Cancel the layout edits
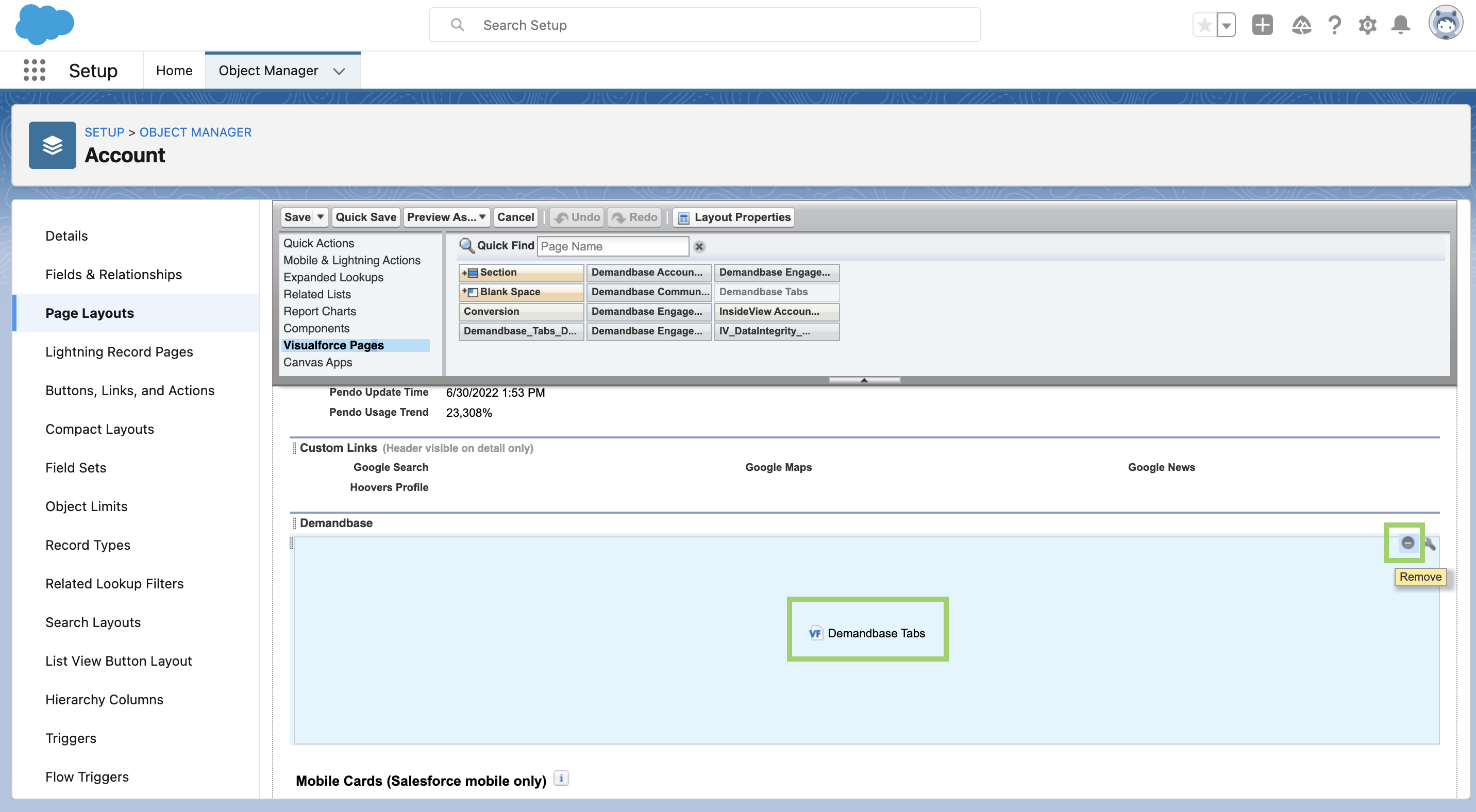This screenshot has width=1476, height=812. pyautogui.click(x=515, y=217)
